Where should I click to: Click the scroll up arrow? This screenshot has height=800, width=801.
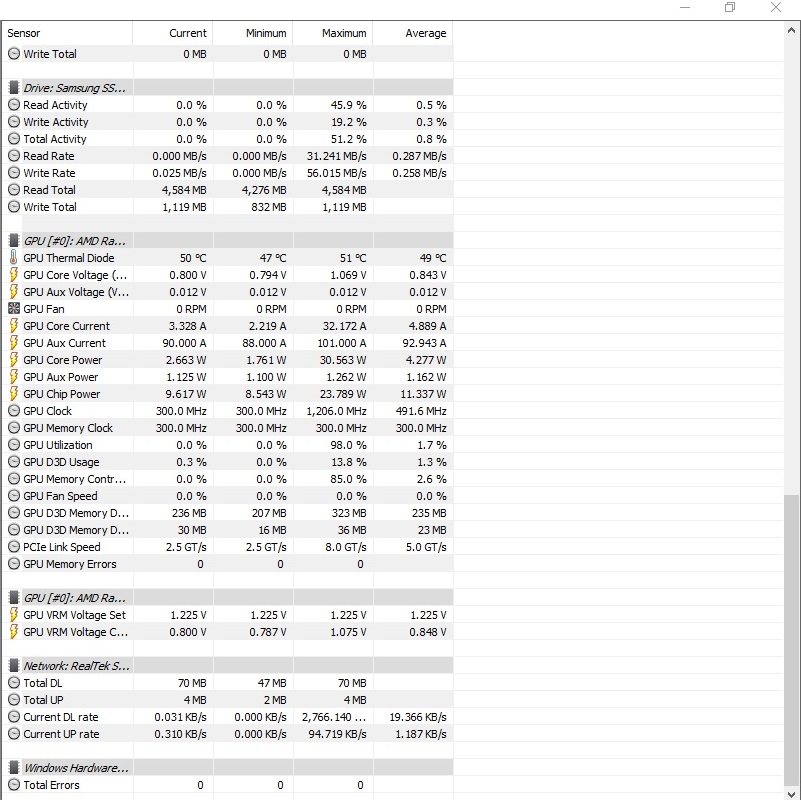[x=791, y=31]
